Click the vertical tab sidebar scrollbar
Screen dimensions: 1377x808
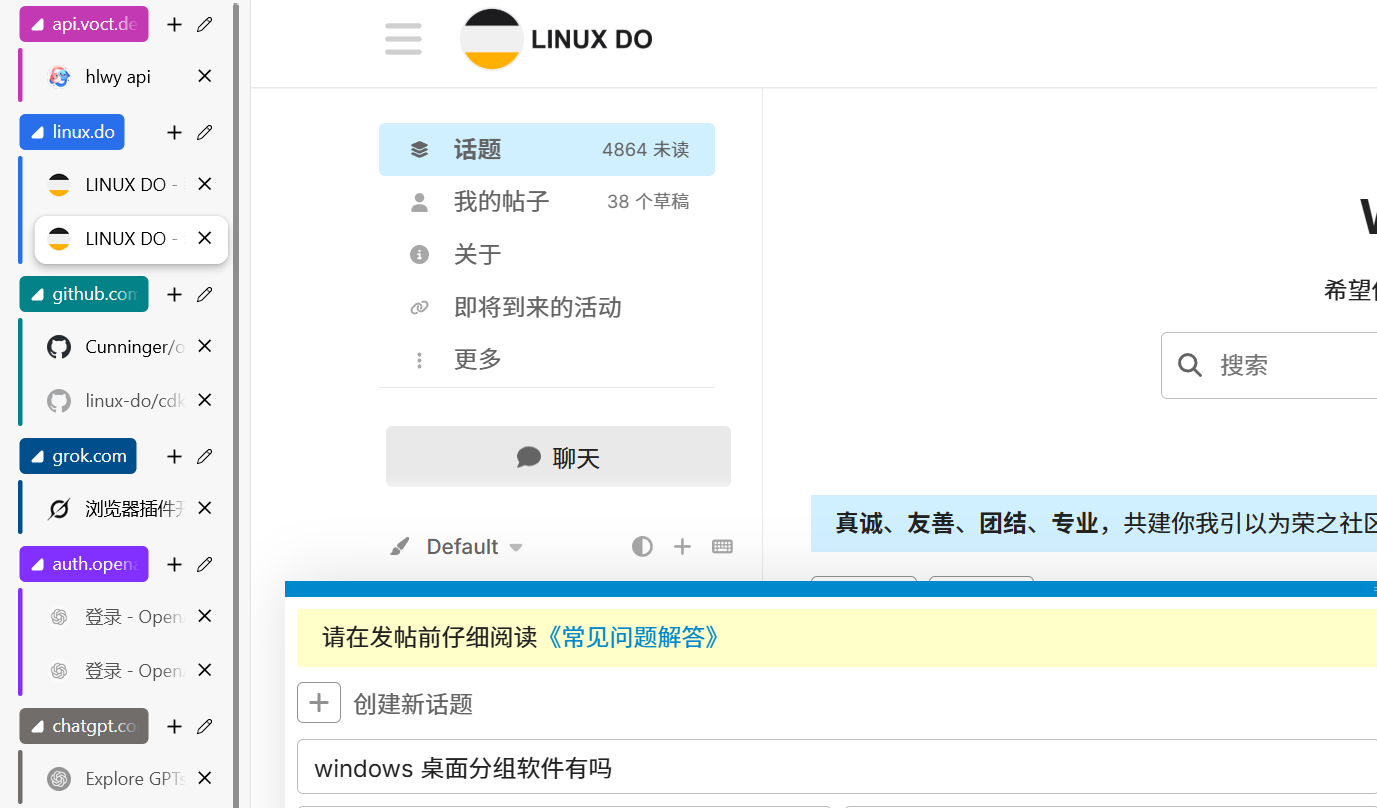[x=236, y=404]
